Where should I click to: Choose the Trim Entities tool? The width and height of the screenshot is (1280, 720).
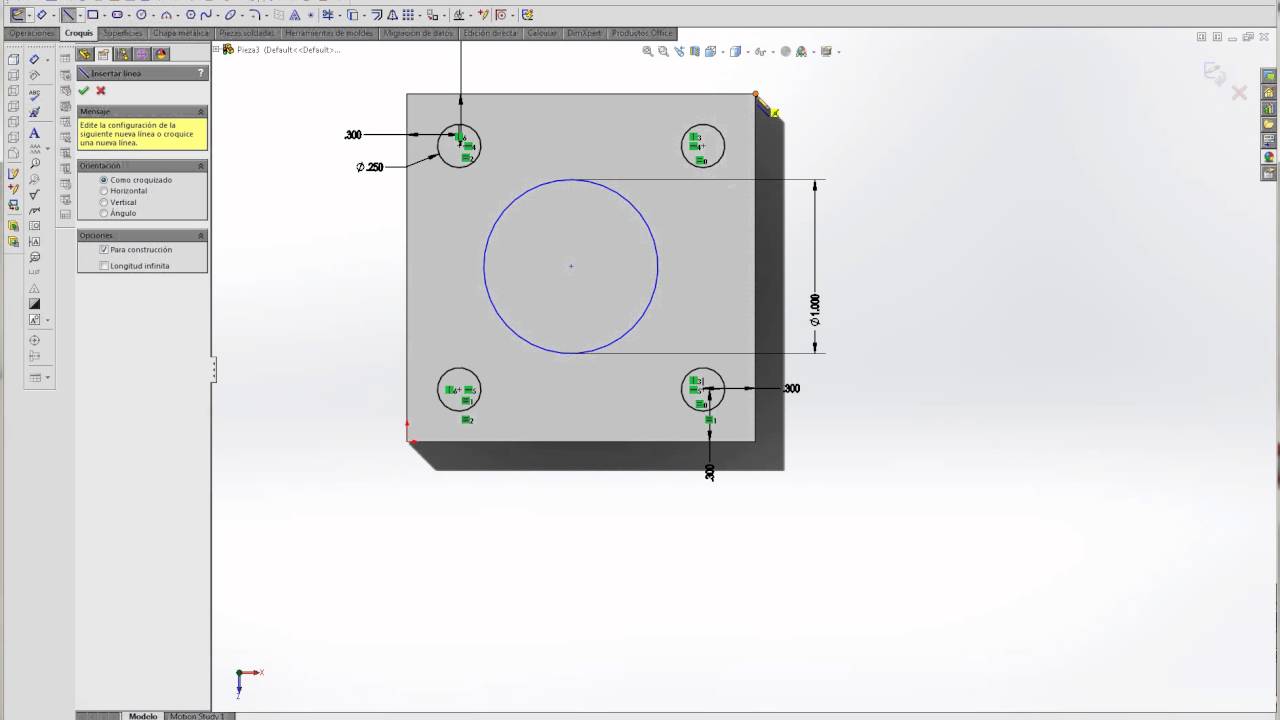point(328,15)
